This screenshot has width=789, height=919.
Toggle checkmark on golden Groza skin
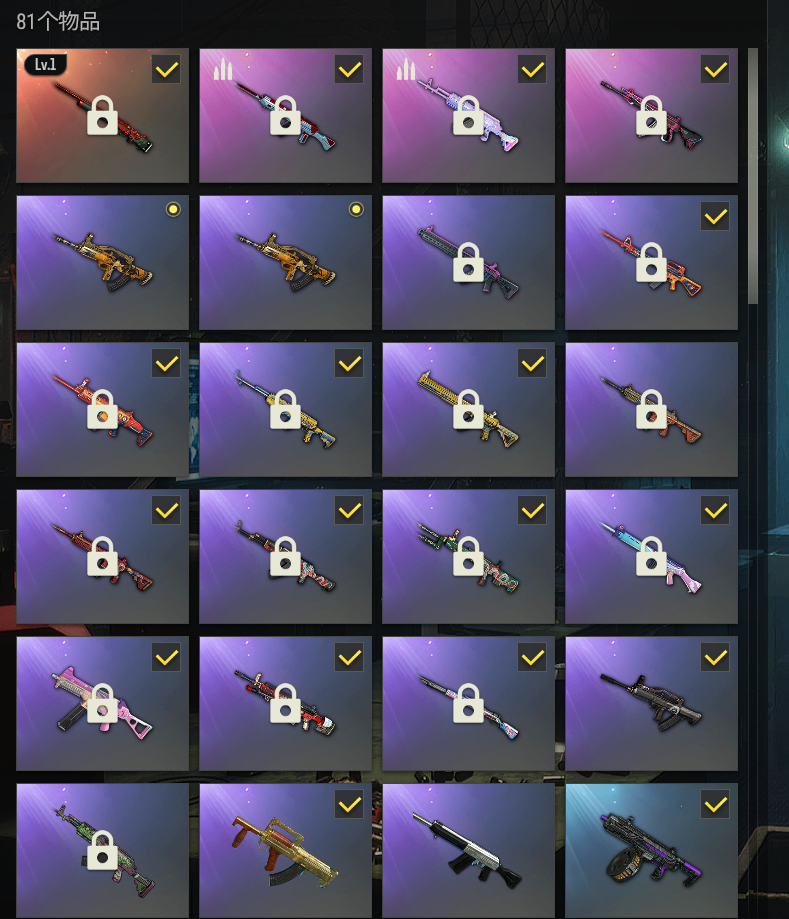click(349, 804)
